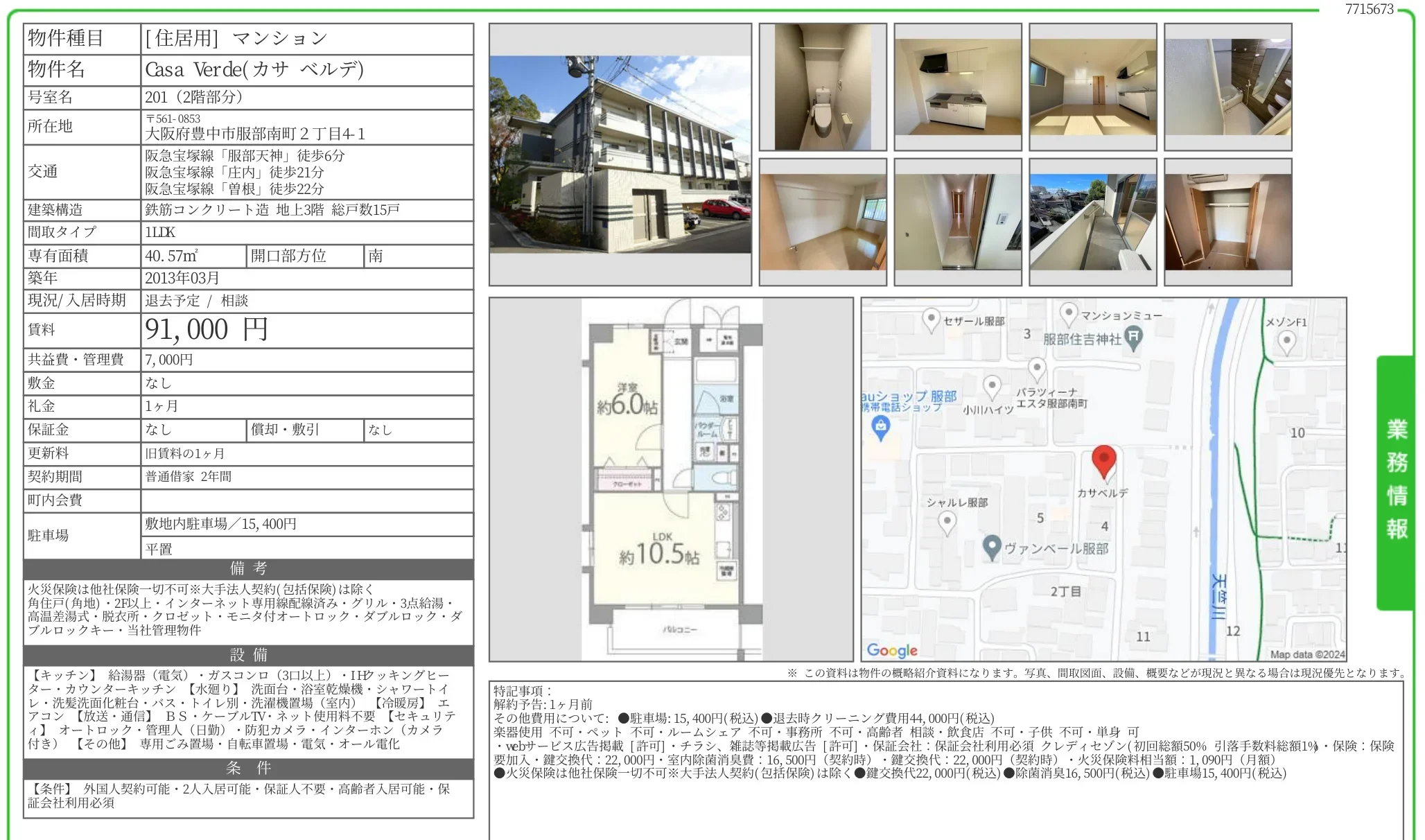Image resolution: width=1425 pixels, height=840 pixels.
Task: Open the hallway corridor photo thumbnail
Action: [x=958, y=222]
